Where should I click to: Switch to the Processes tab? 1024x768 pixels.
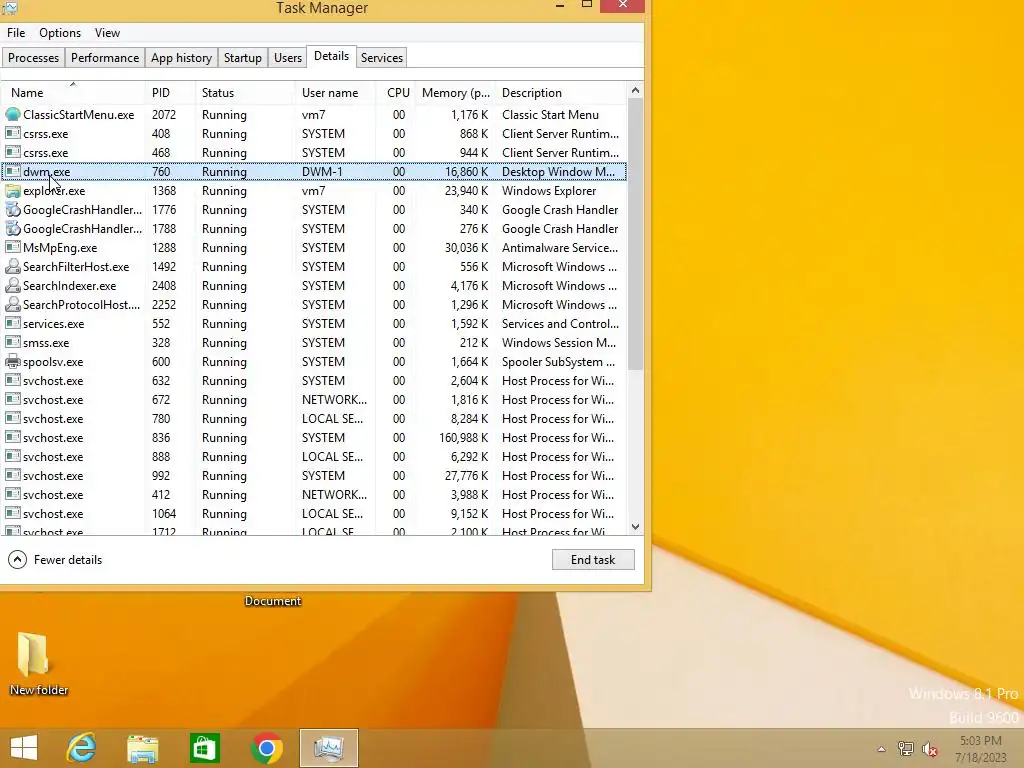tap(33, 57)
